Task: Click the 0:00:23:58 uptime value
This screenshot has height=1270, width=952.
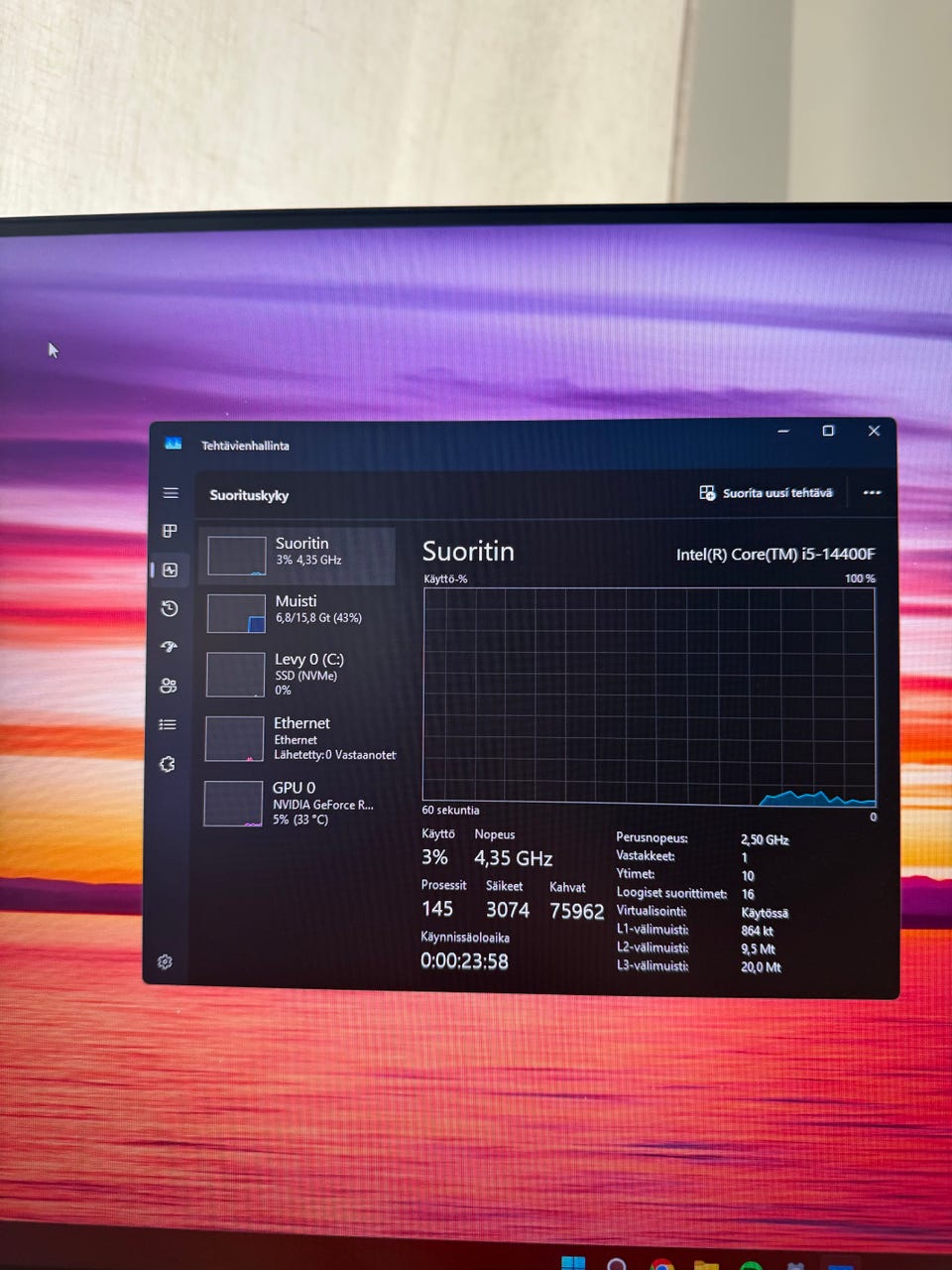Action: click(x=464, y=961)
